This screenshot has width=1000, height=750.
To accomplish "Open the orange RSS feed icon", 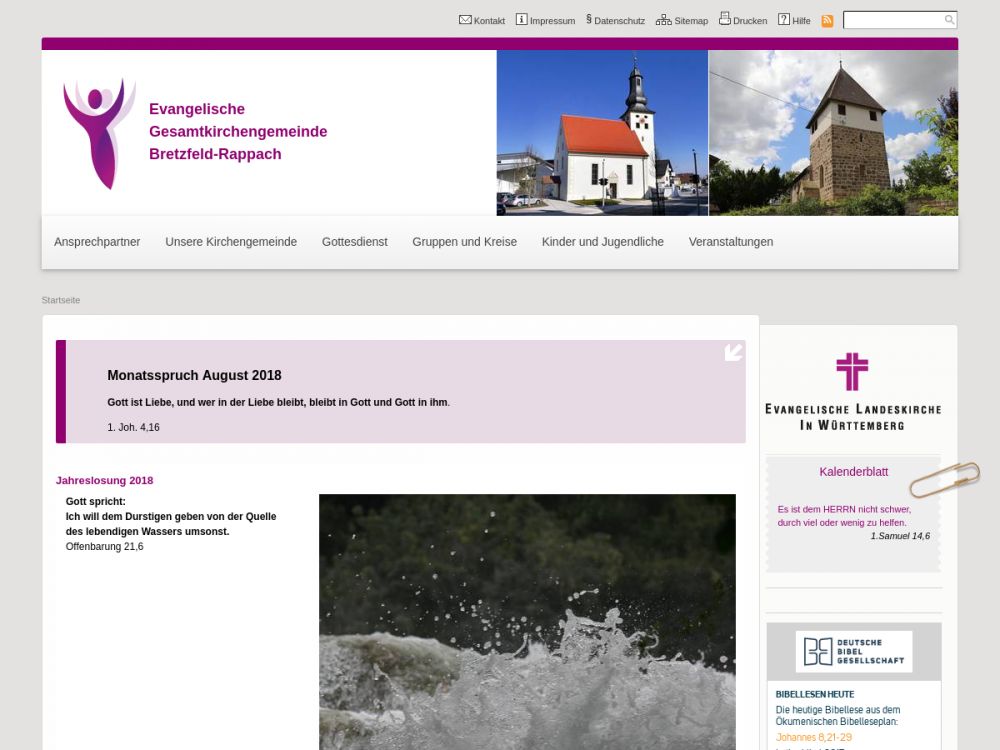I will click(x=827, y=21).
